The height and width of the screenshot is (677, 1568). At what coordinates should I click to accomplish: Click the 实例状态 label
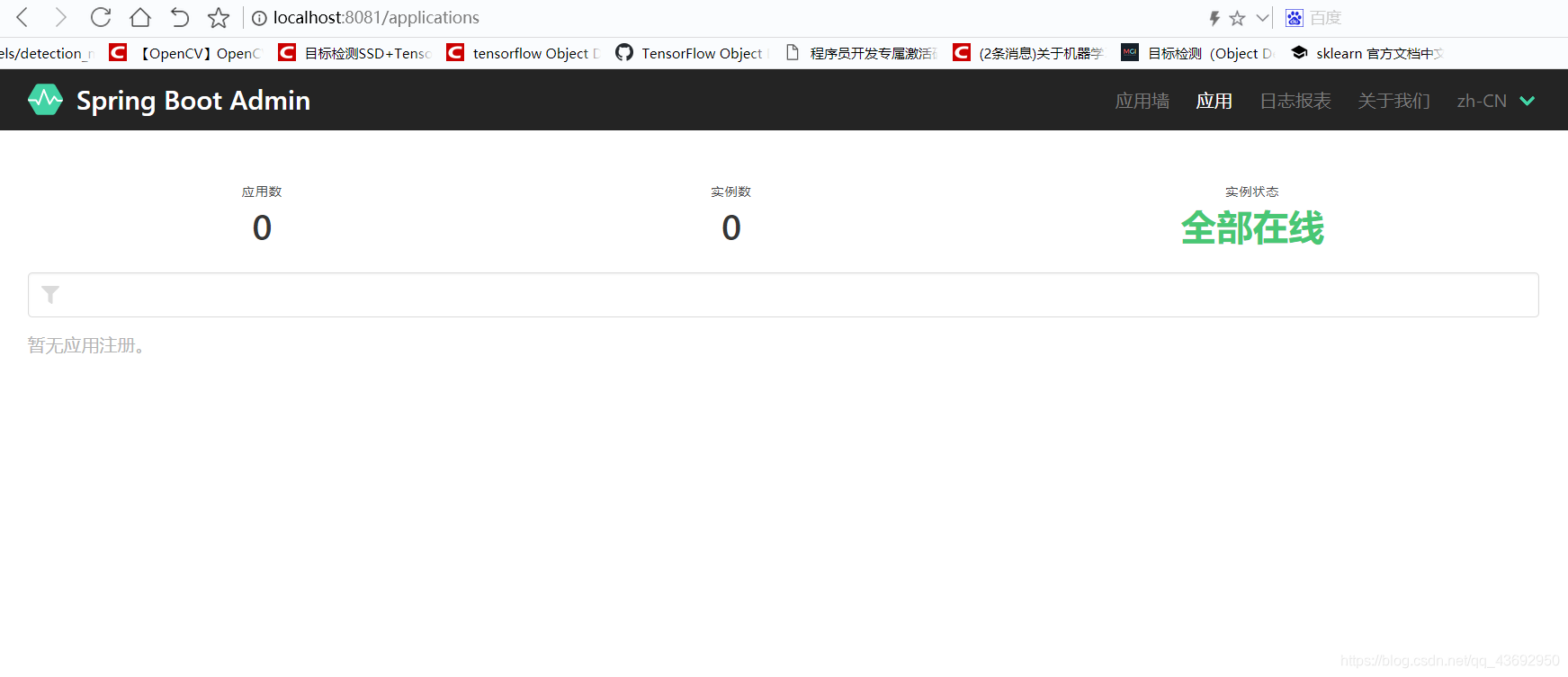pyautogui.click(x=1252, y=192)
